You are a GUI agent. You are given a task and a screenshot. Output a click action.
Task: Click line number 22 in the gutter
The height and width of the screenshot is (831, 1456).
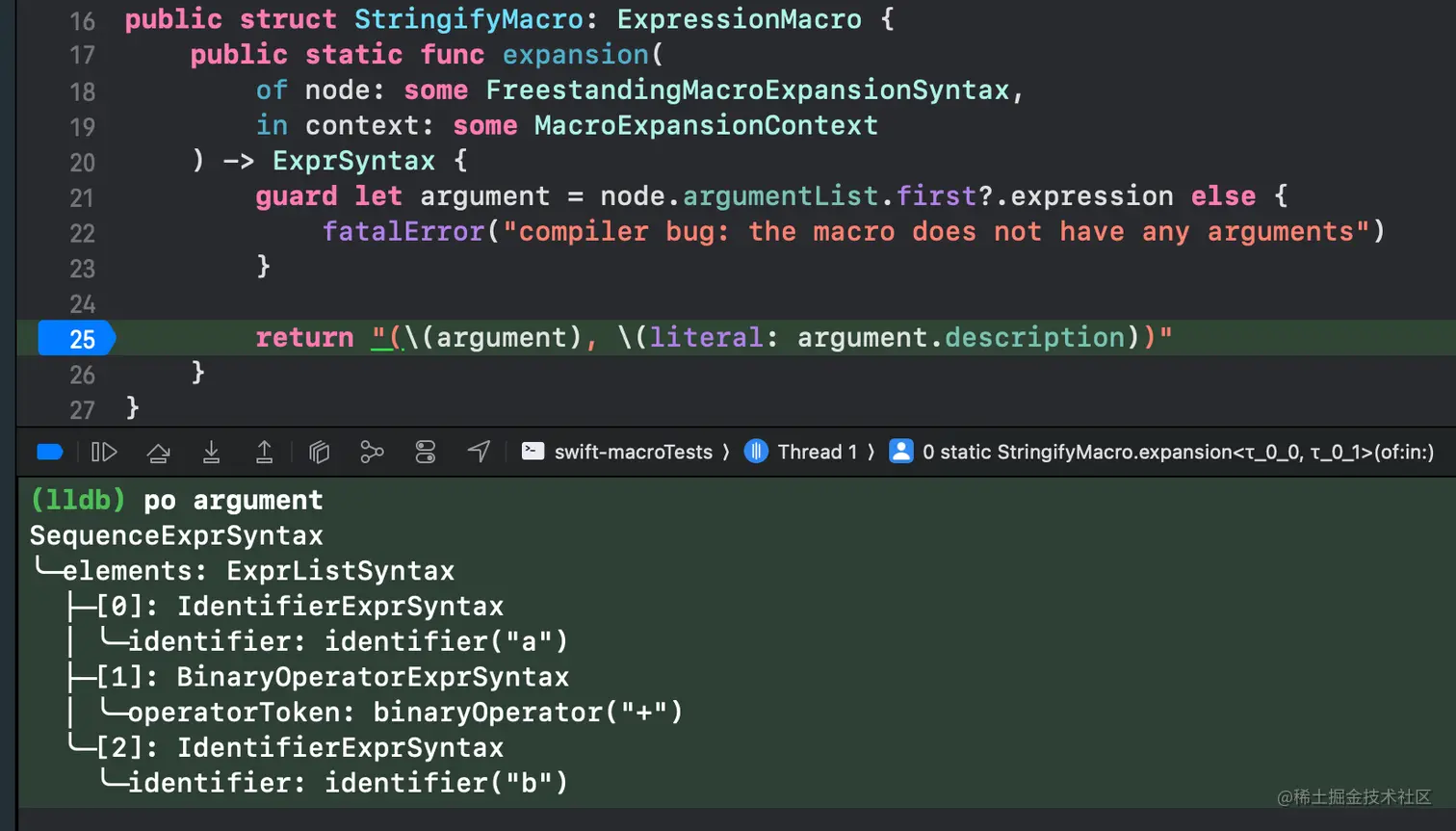83,233
